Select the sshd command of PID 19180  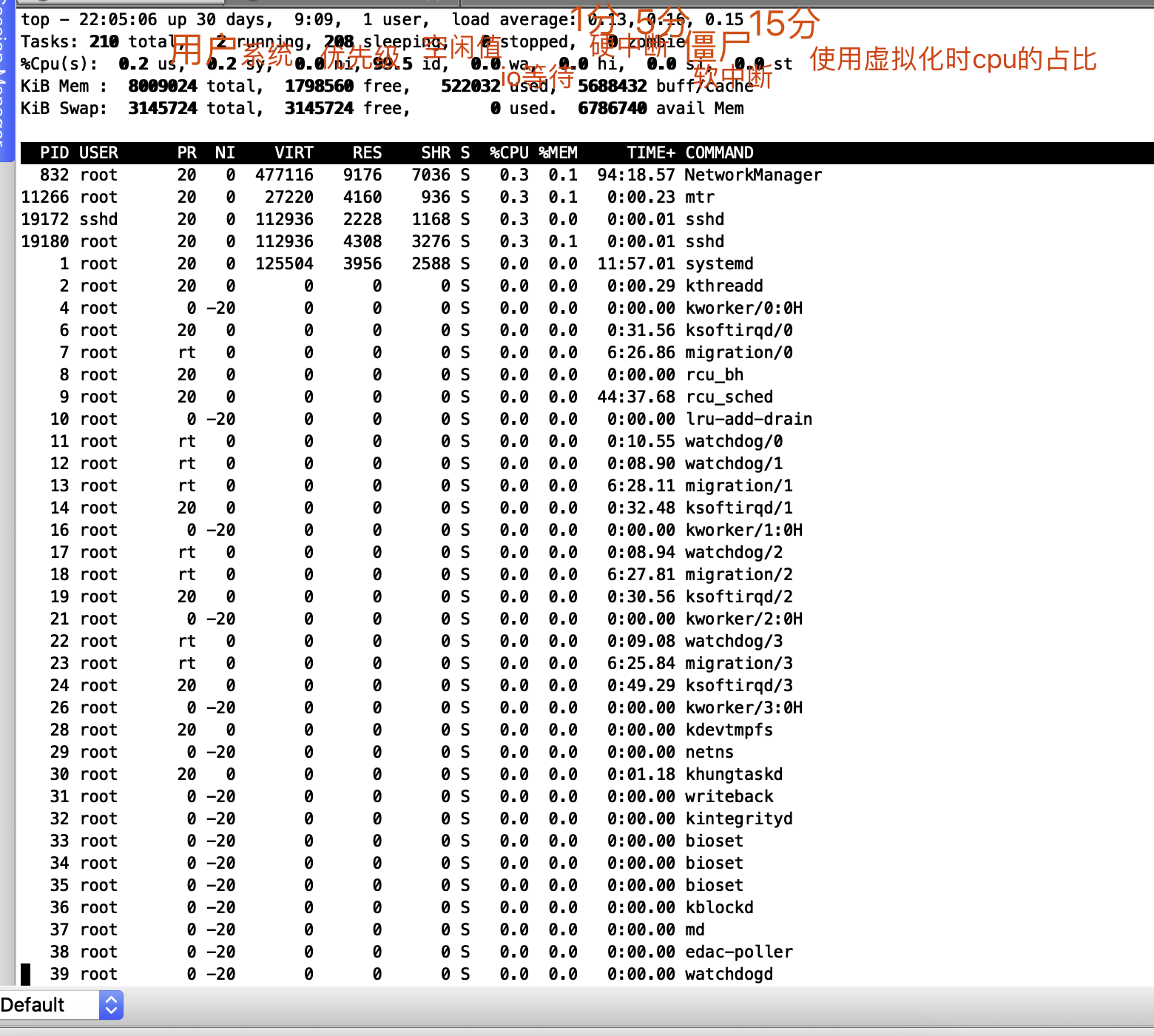(705, 241)
